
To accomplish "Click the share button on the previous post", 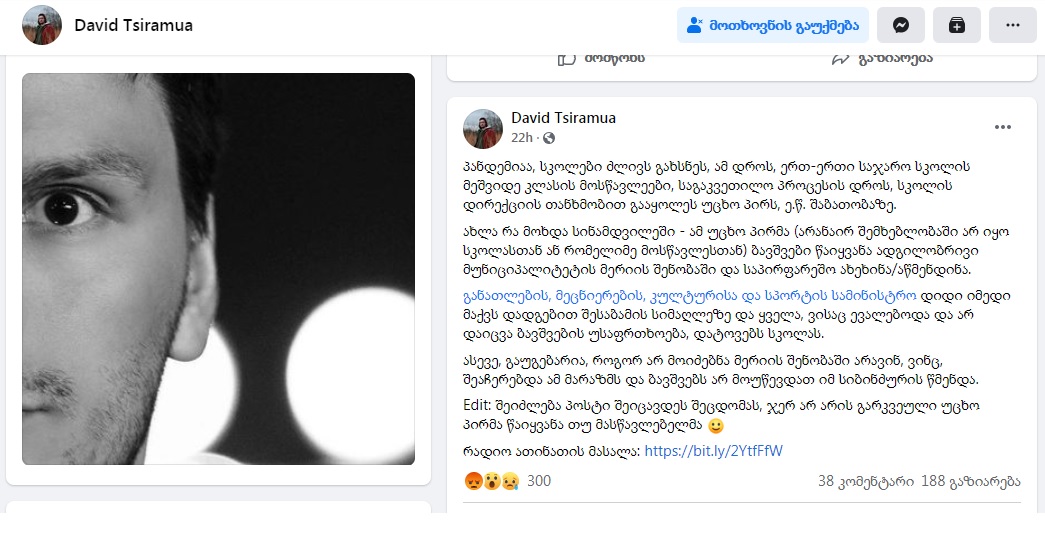I will (881, 59).
